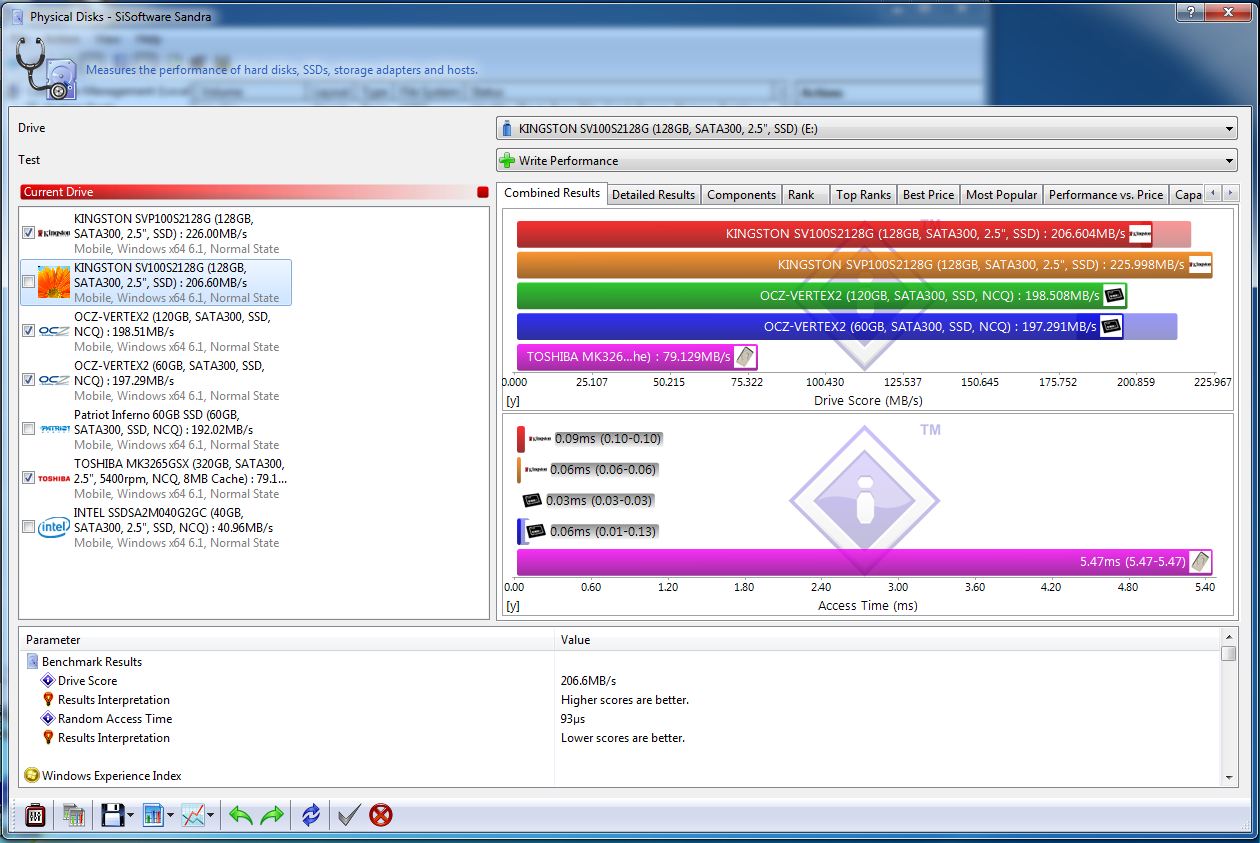Open the Most Popular tab
This screenshot has width=1260, height=843.
click(1001, 195)
